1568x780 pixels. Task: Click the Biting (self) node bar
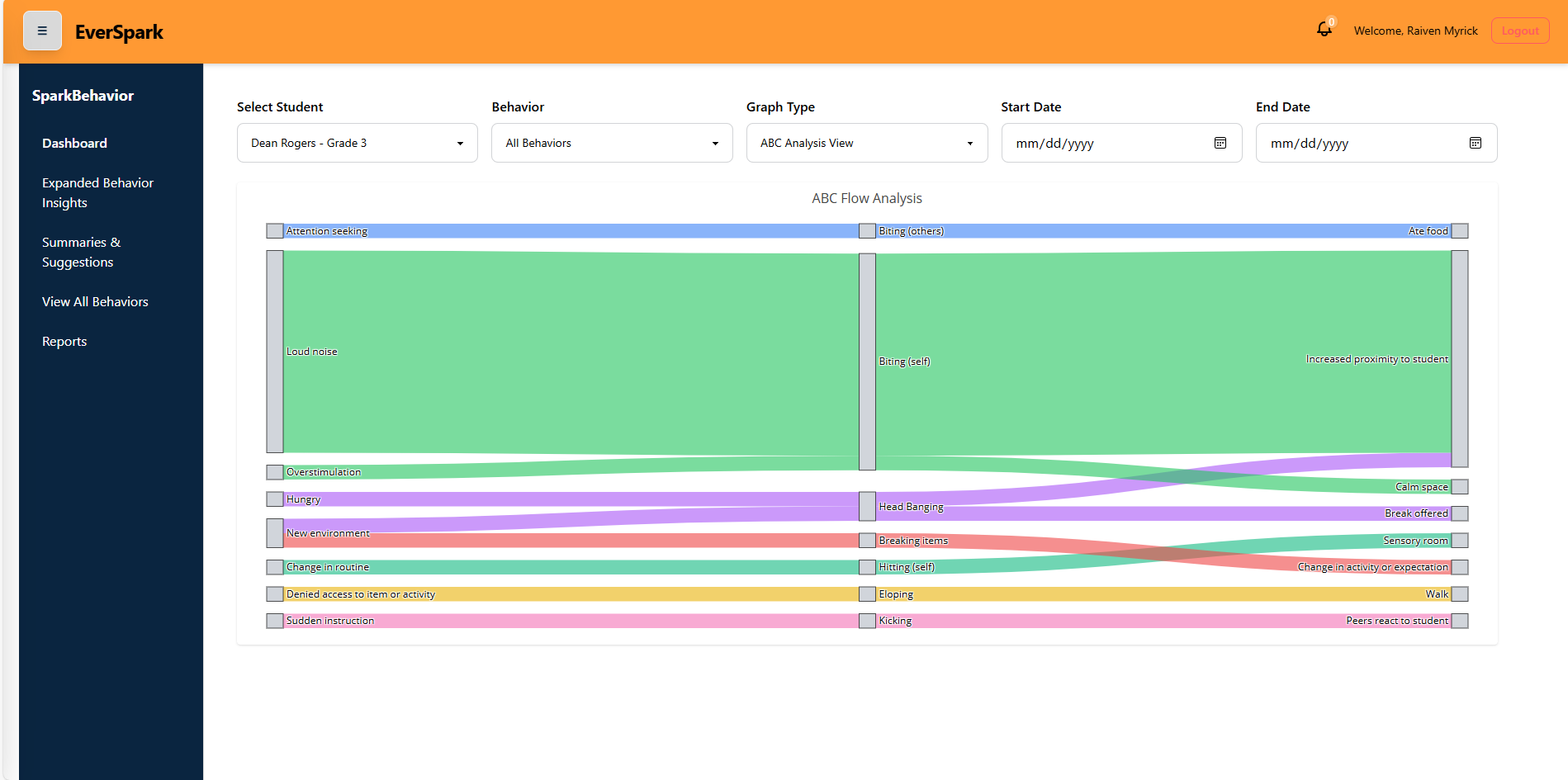[x=867, y=362]
